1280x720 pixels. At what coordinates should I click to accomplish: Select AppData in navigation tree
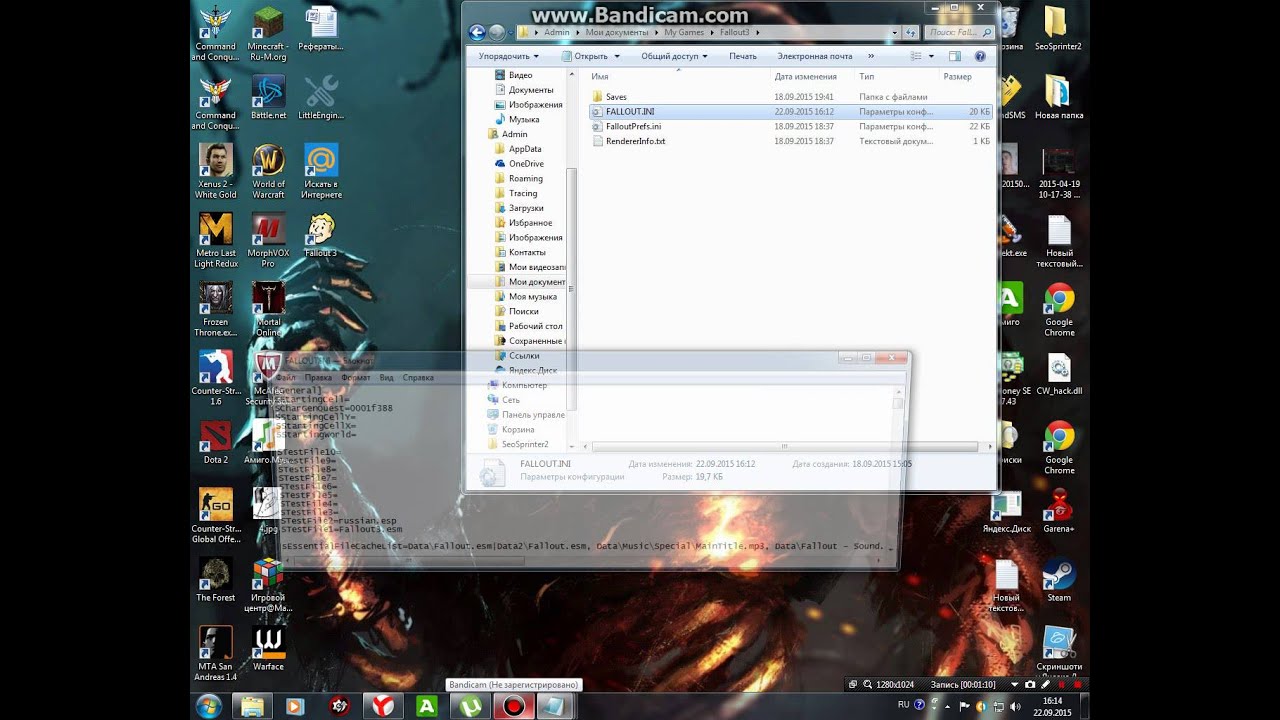point(525,149)
